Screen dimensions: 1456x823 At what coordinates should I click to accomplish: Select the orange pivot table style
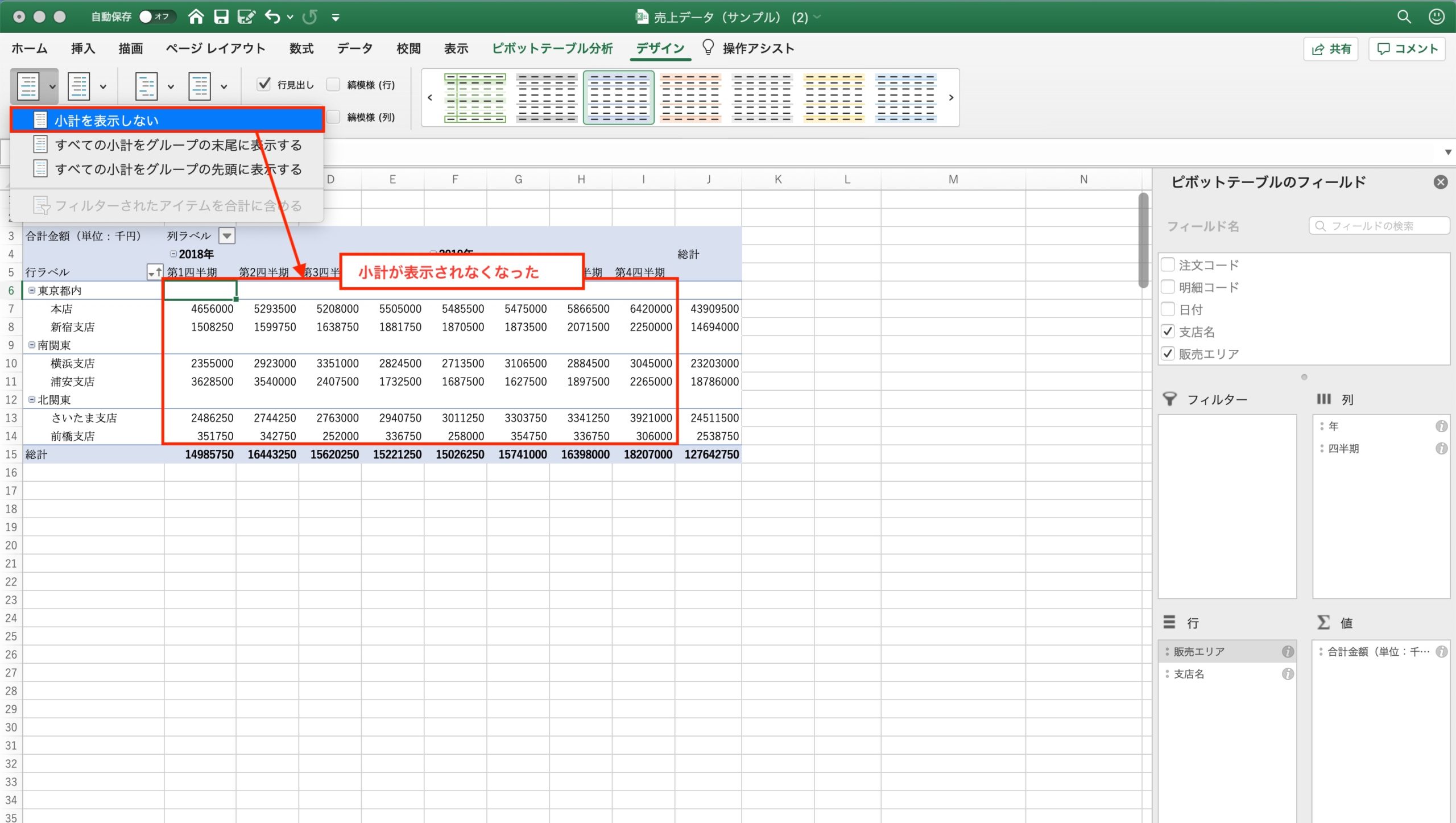pos(690,97)
